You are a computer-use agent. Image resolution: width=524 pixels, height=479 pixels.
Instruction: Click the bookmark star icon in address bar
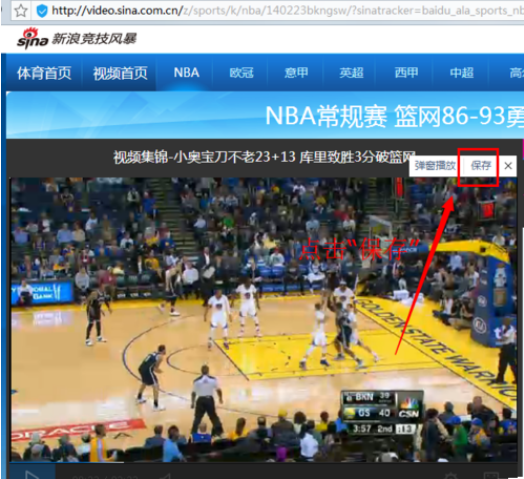(21, 11)
